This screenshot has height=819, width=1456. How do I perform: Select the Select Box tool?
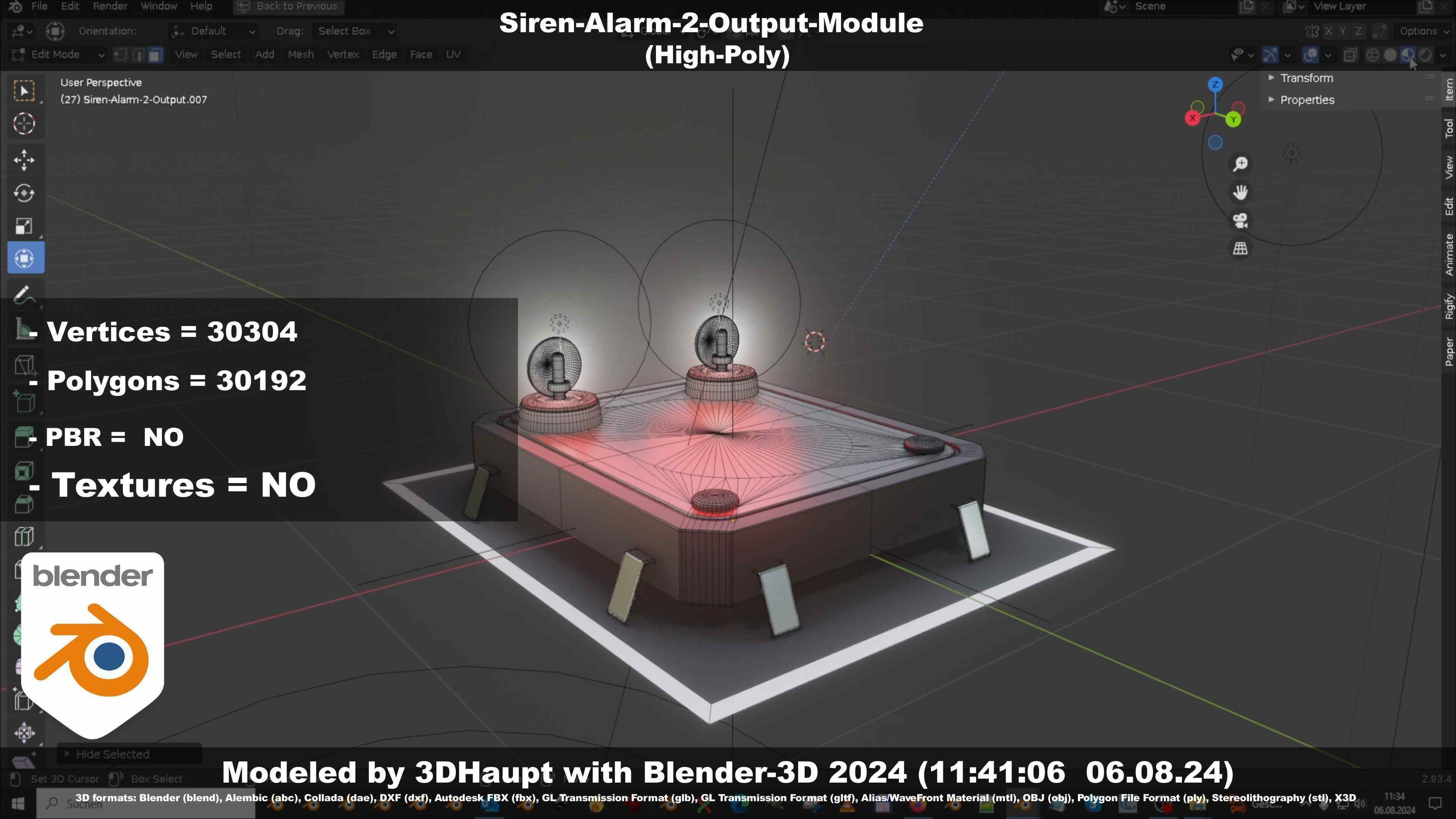click(x=24, y=91)
